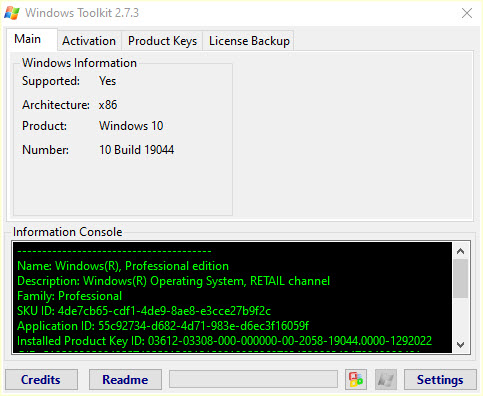Click the 'x86' architecture value

[108, 105]
